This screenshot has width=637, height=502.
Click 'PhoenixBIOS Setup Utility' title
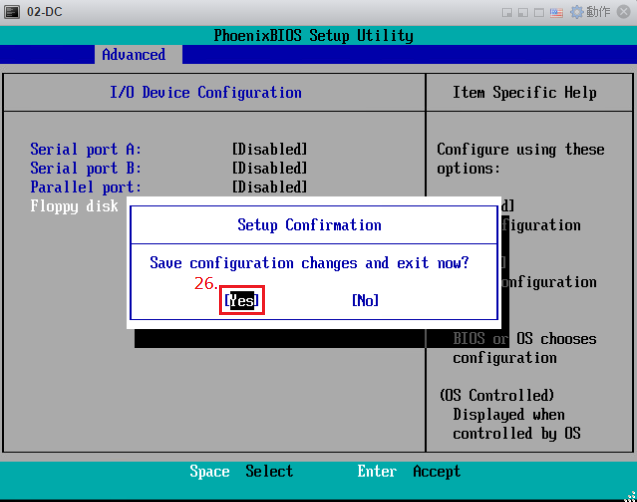tap(314, 35)
